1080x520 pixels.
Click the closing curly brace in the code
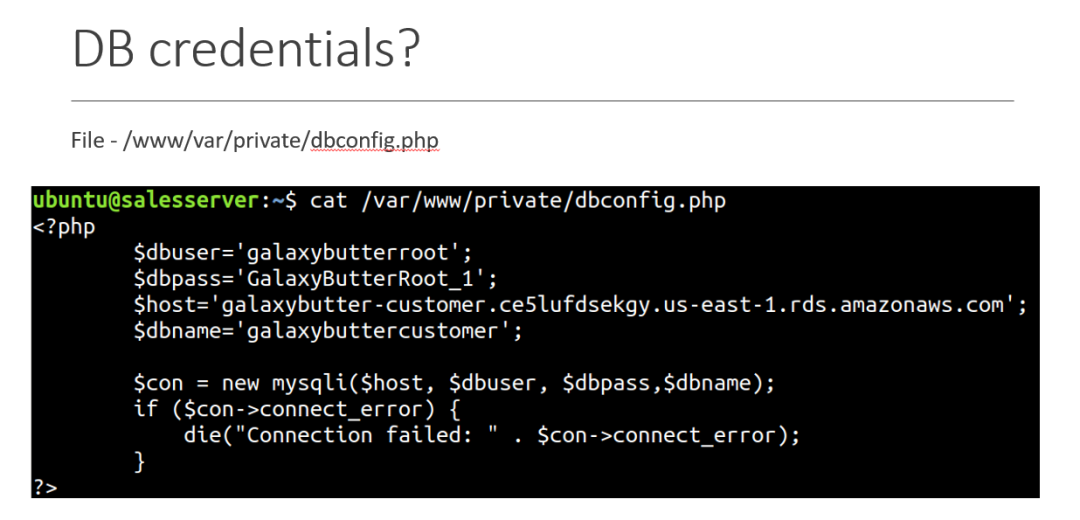tap(140, 461)
